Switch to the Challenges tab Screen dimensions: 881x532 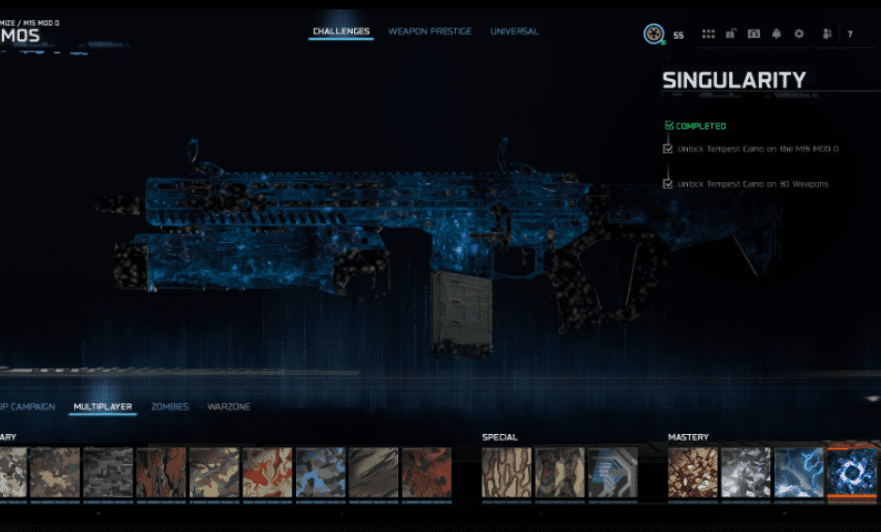(341, 32)
